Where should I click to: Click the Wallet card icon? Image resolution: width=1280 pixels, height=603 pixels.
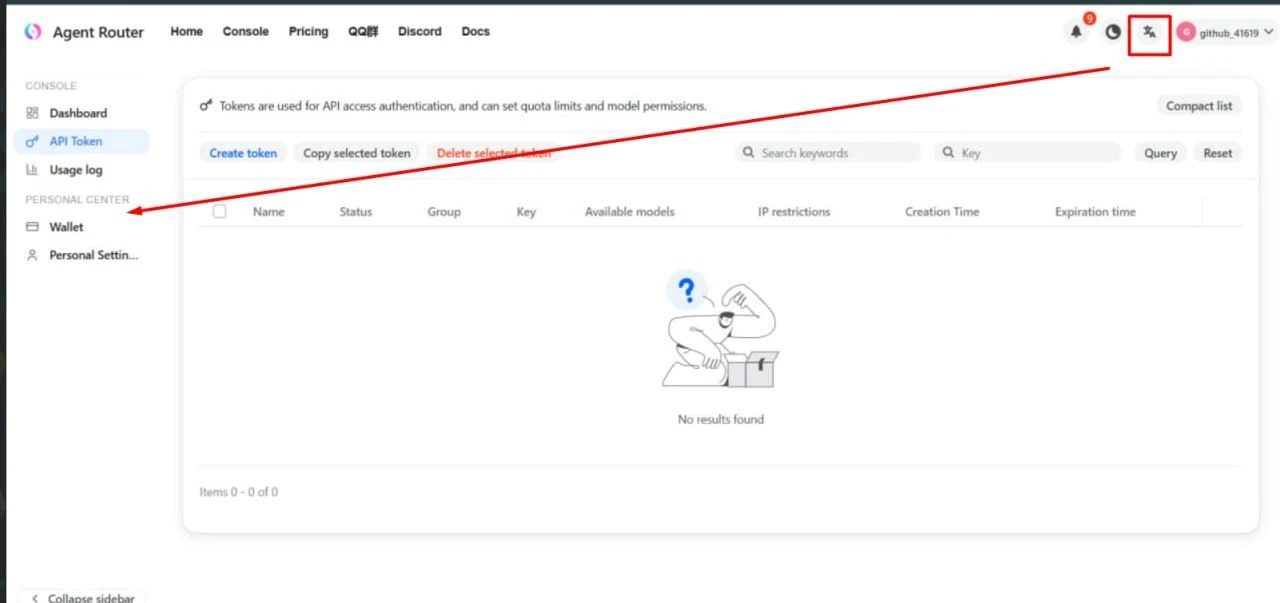(x=32, y=227)
